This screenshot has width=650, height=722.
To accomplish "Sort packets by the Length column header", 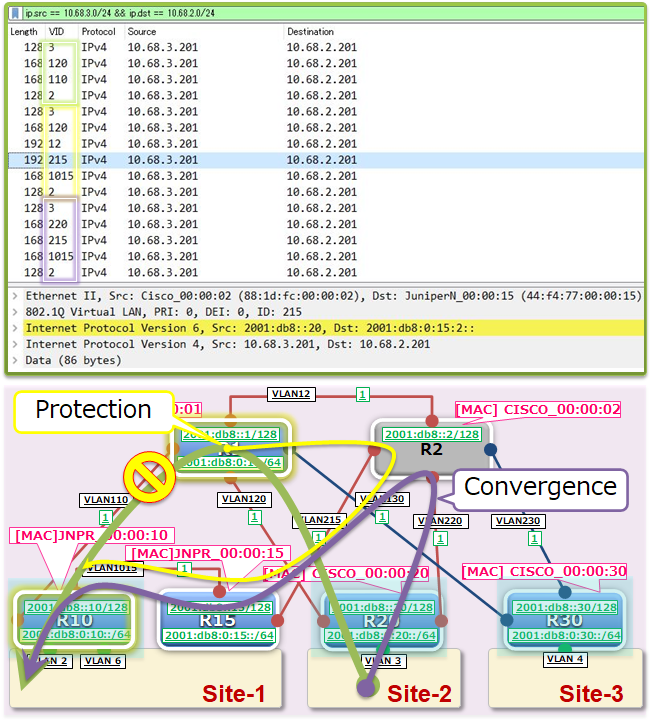I will point(24,32).
